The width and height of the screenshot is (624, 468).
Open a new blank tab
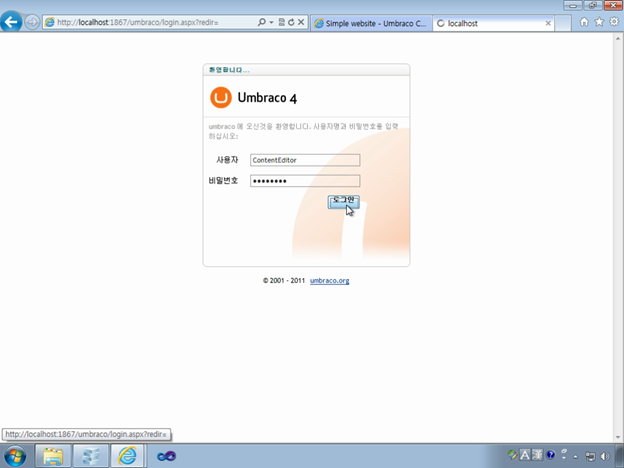[x=563, y=23]
